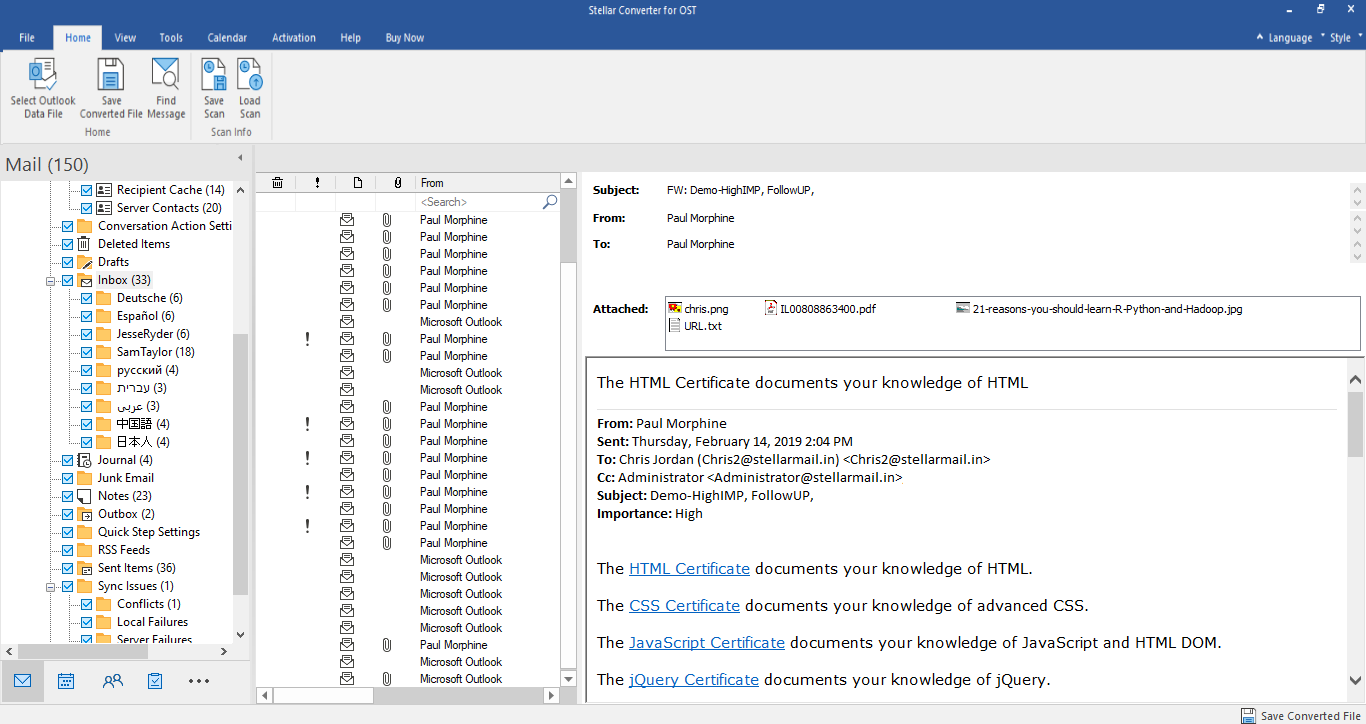The height and width of the screenshot is (724, 1366).
Task: Collapse the Inbox folder tree
Action: (50, 281)
